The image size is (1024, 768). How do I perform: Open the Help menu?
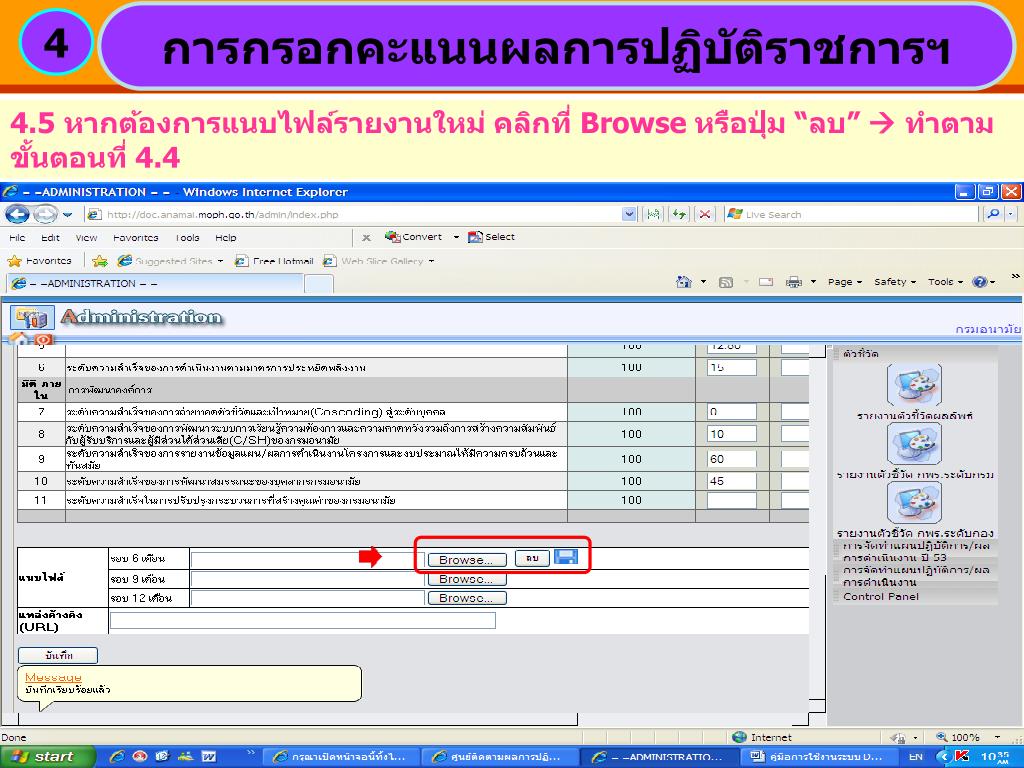click(x=225, y=238)
